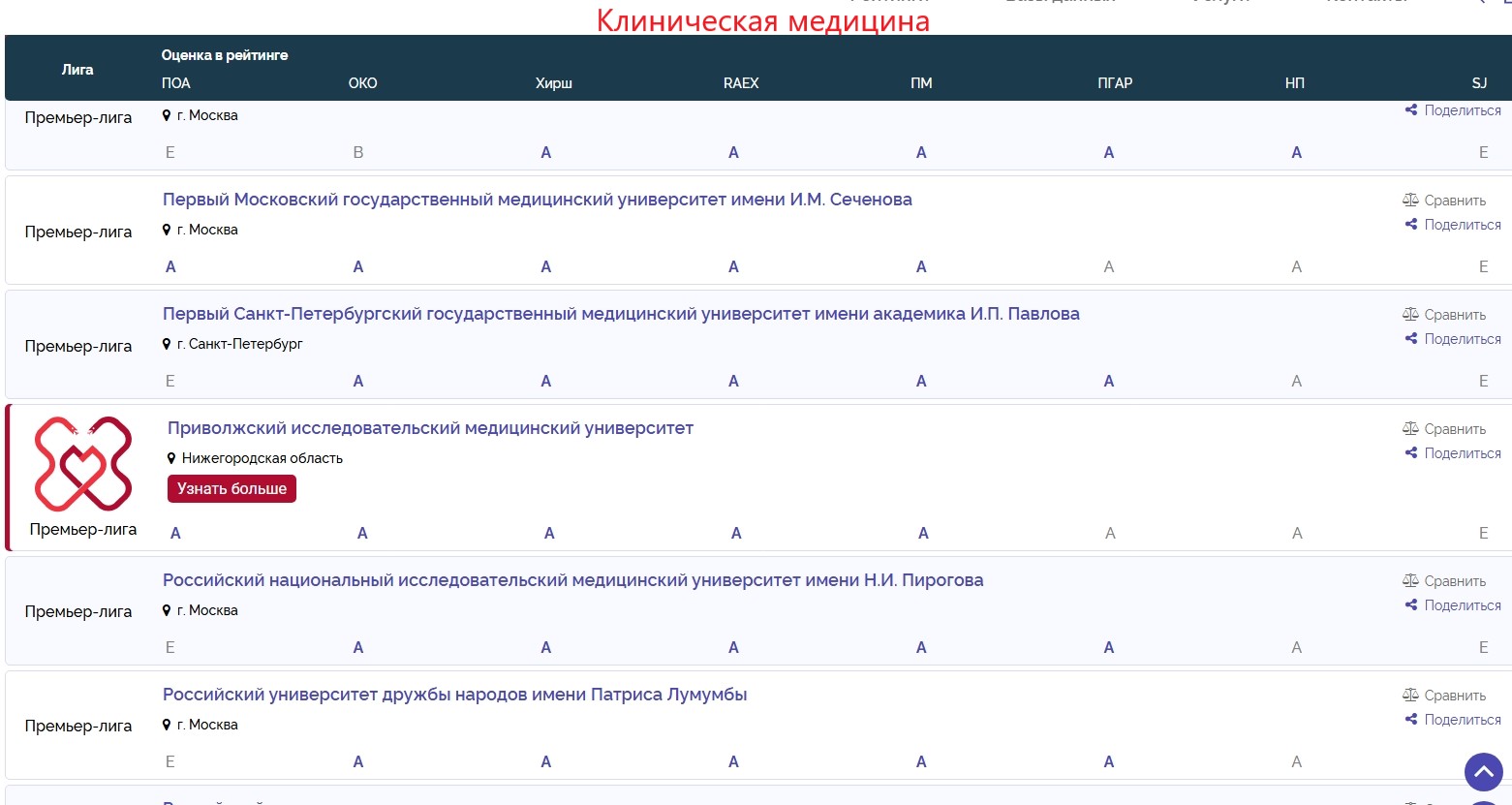Click the scroll-to-top arrow button
Viewport: 1512px width, 805px height.
coord(1483,772)
